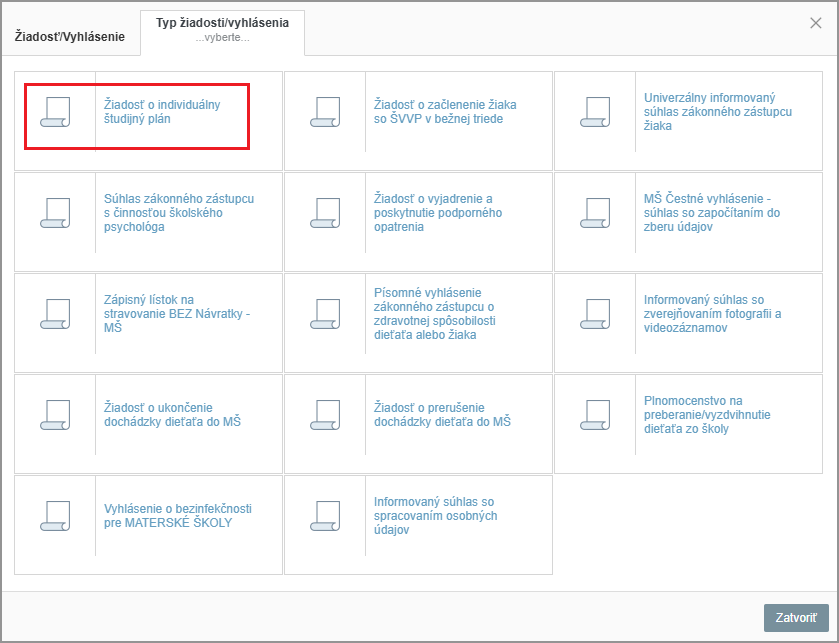Close the dialog with the X icon

click(816, 23)
